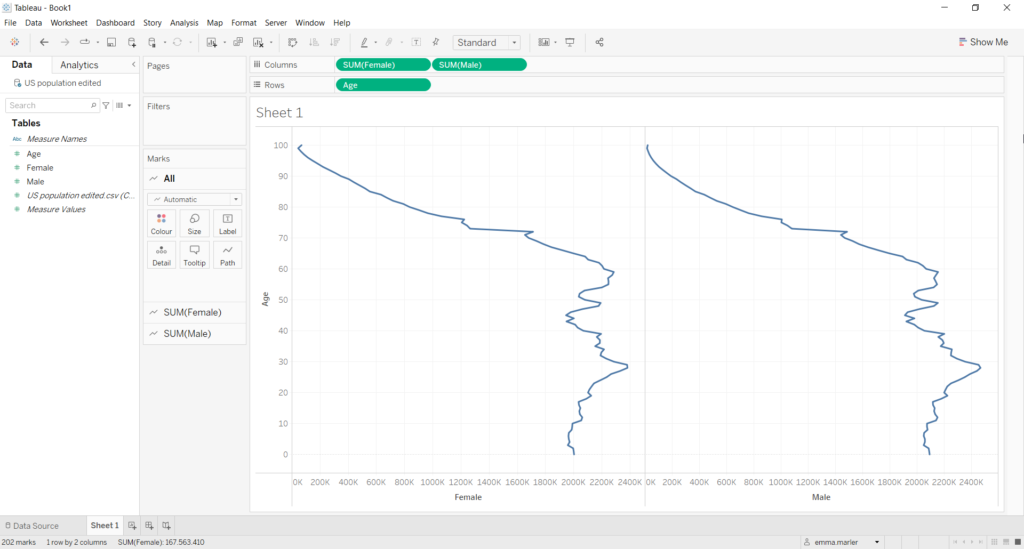Click the Undo back arrow
This screenshot has height=549, width=1024.
(x=44, y=42)
